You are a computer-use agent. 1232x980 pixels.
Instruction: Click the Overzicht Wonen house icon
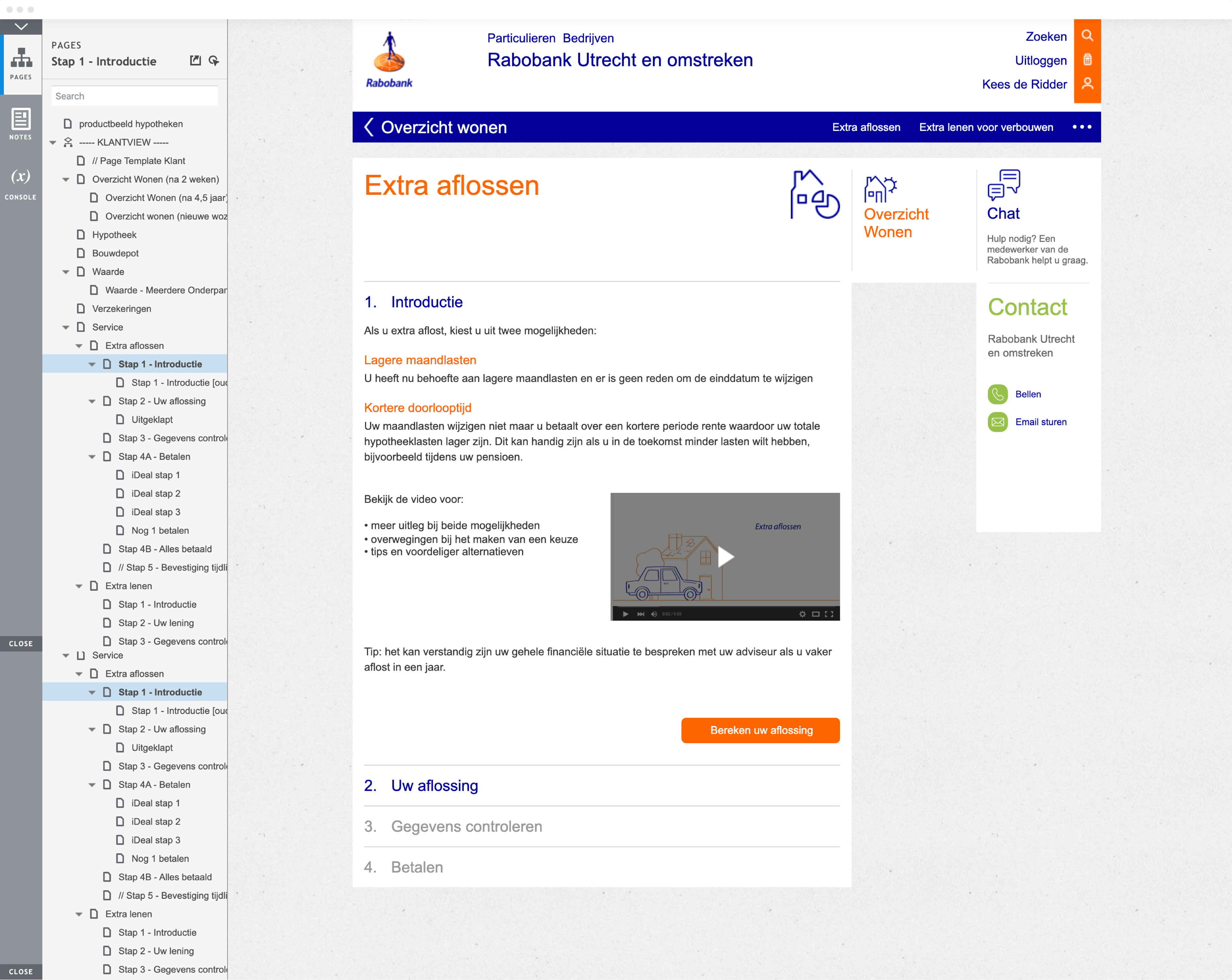pos(880,189)
